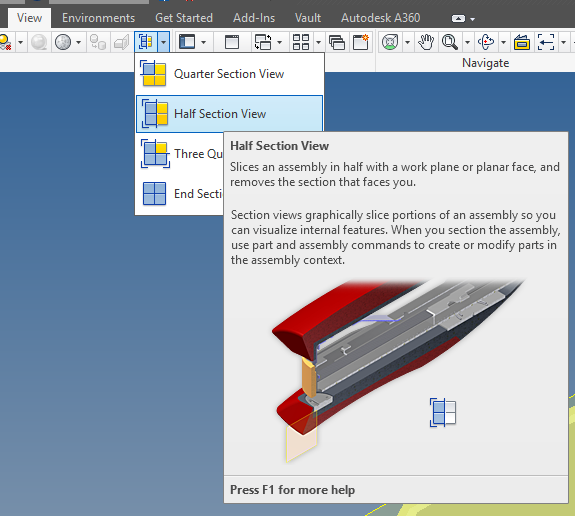The width and height of the screenshot is (575, 516).
Task: Expand the Zoom tool dropdown arrow
Action: tap(467, 42)
